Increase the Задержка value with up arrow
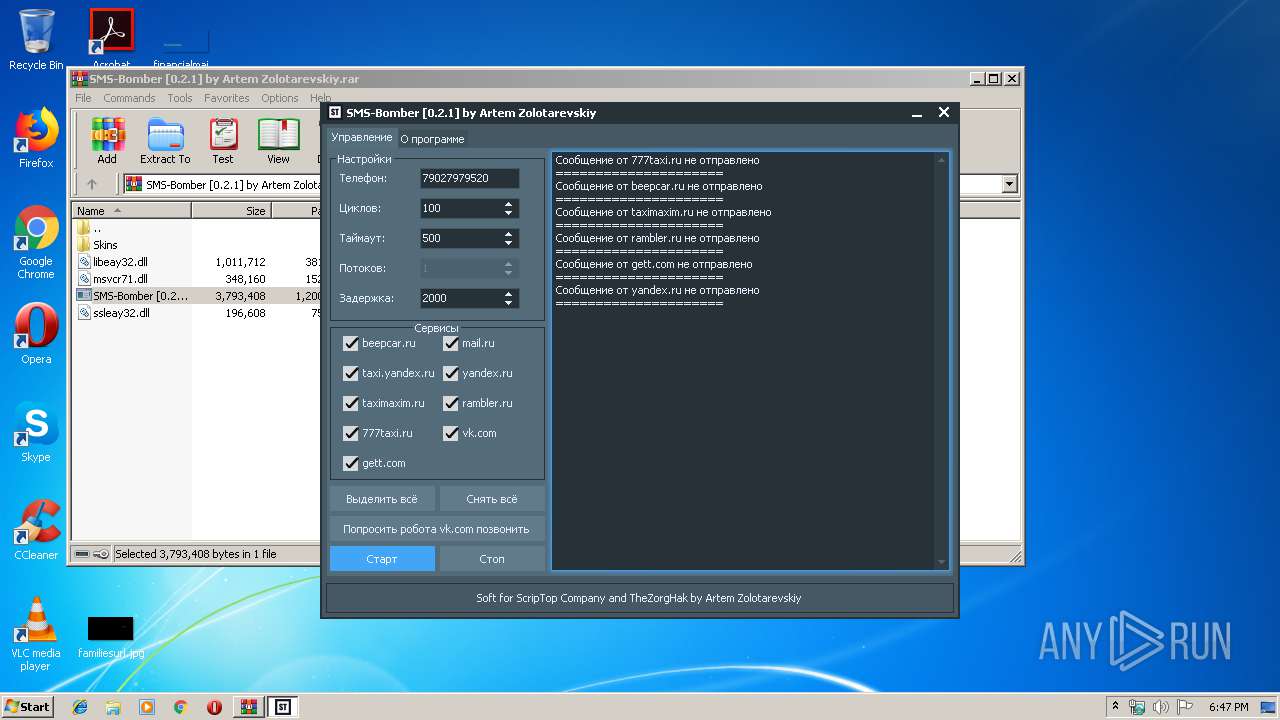 click(x=508, y=294)
